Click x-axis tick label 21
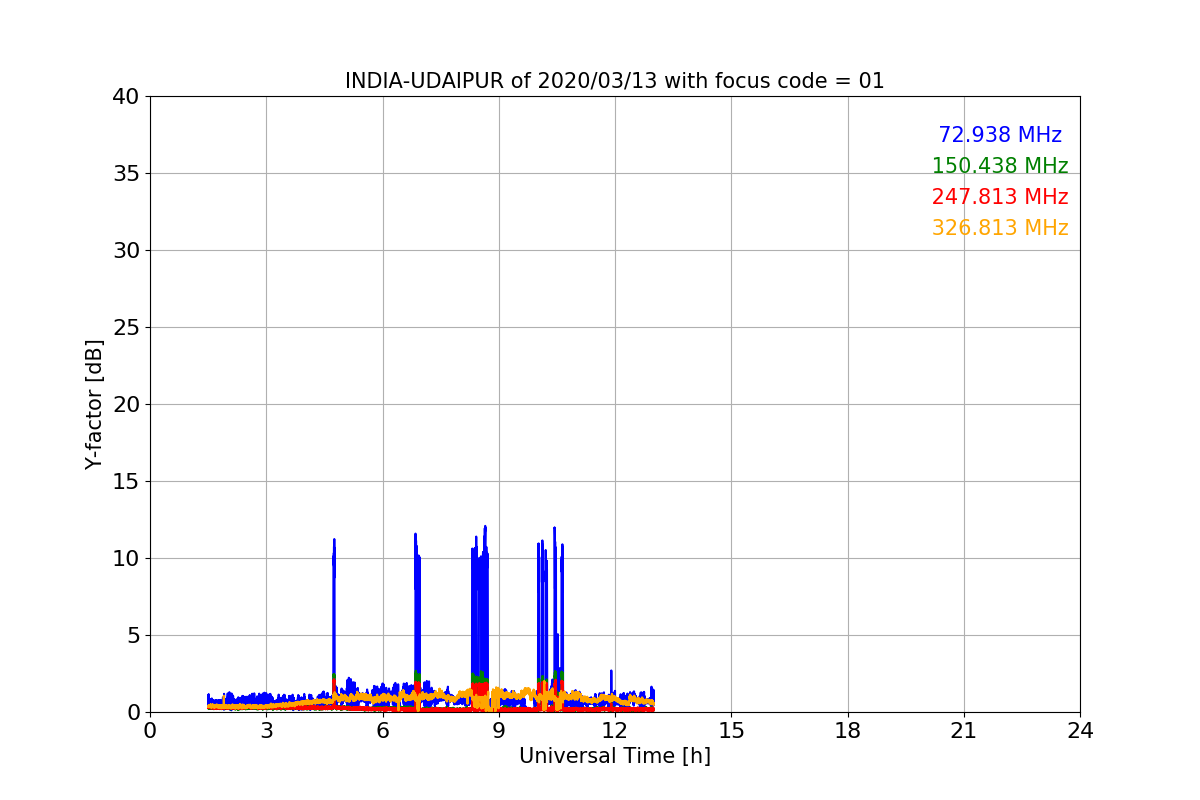 point(964,731)
